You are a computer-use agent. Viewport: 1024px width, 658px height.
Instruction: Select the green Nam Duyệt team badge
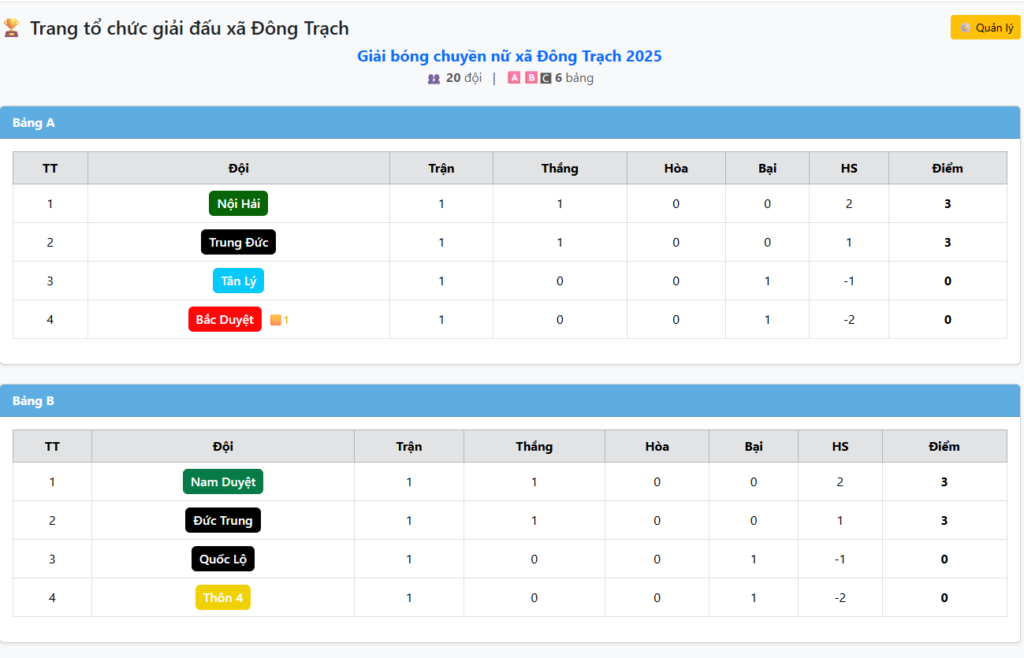point(223,482)
